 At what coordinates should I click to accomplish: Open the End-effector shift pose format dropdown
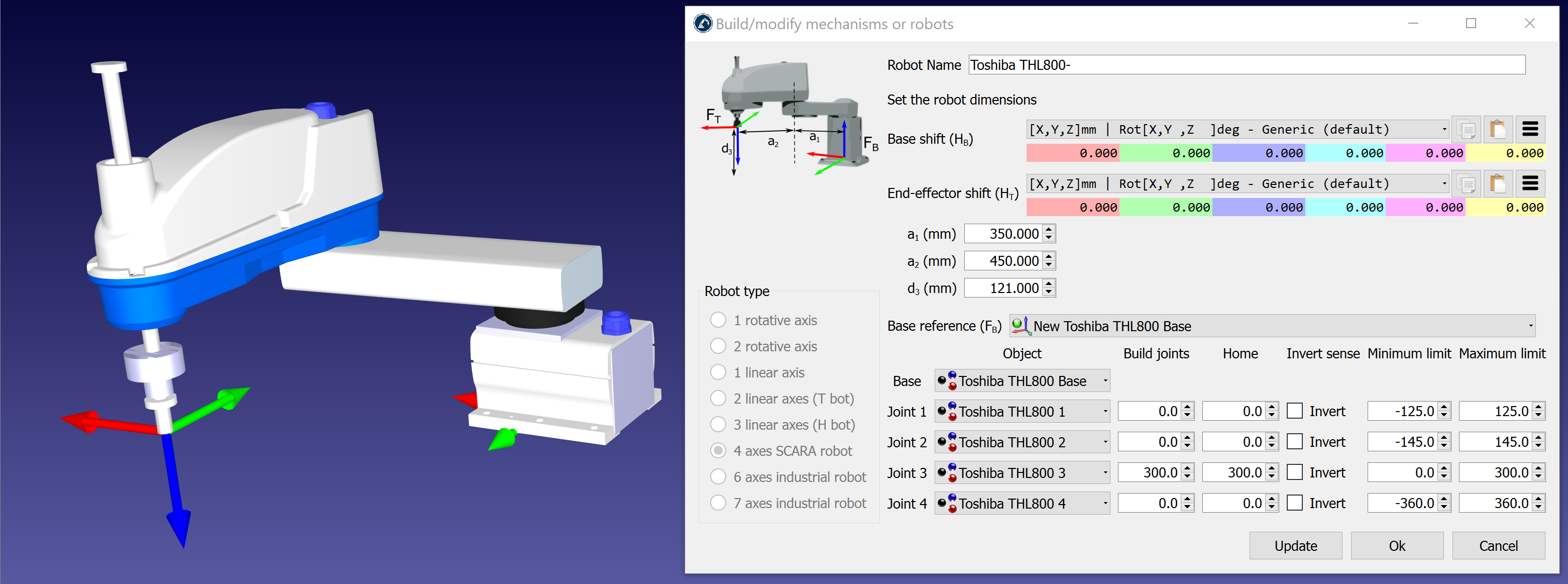point(1238,184)
